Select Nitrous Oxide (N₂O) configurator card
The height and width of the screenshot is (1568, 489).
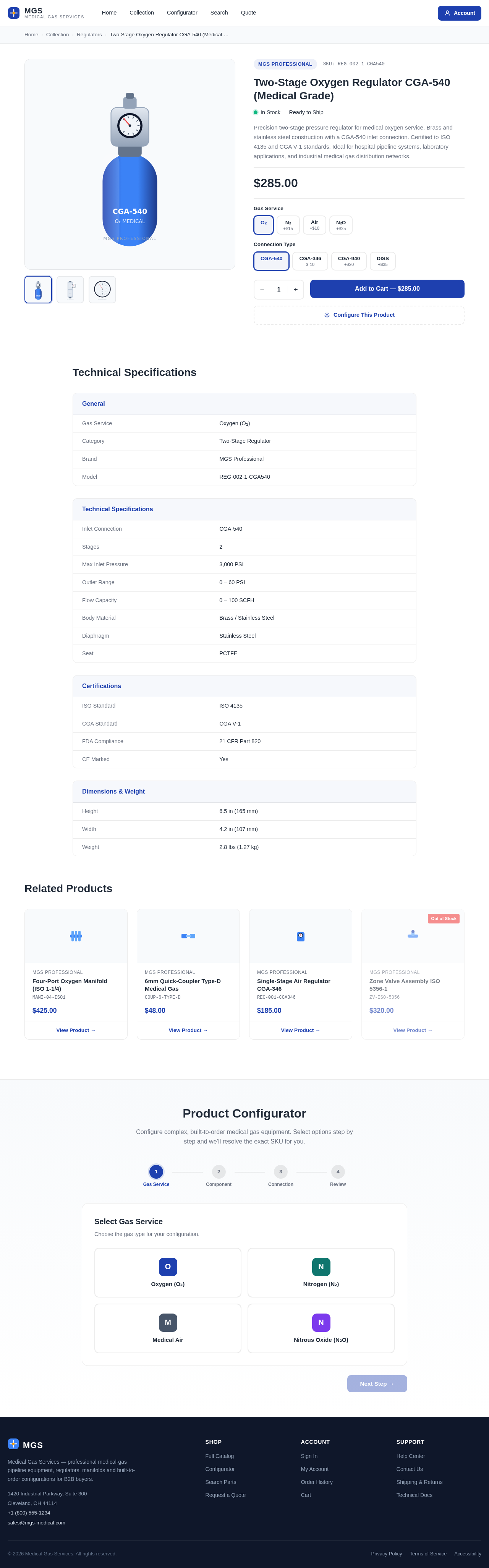pos(321,1328)
